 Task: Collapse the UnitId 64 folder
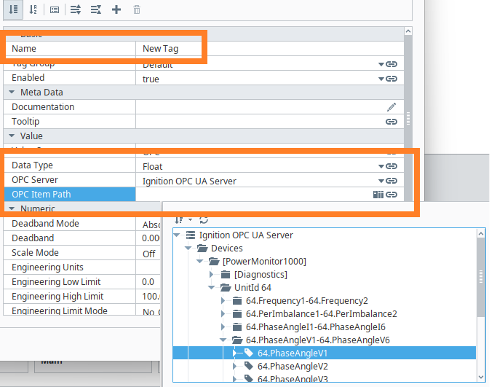tap(212, 287)
